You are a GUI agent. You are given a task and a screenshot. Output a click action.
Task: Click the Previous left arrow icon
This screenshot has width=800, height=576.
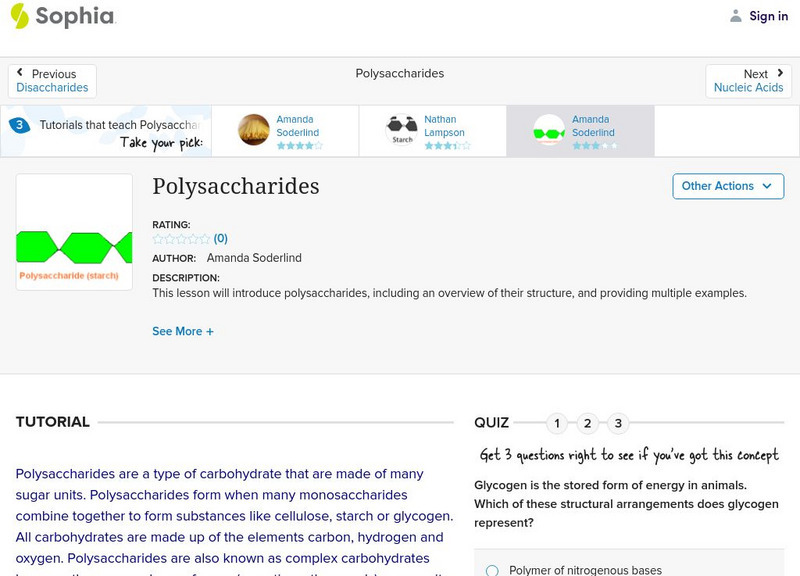20,74
